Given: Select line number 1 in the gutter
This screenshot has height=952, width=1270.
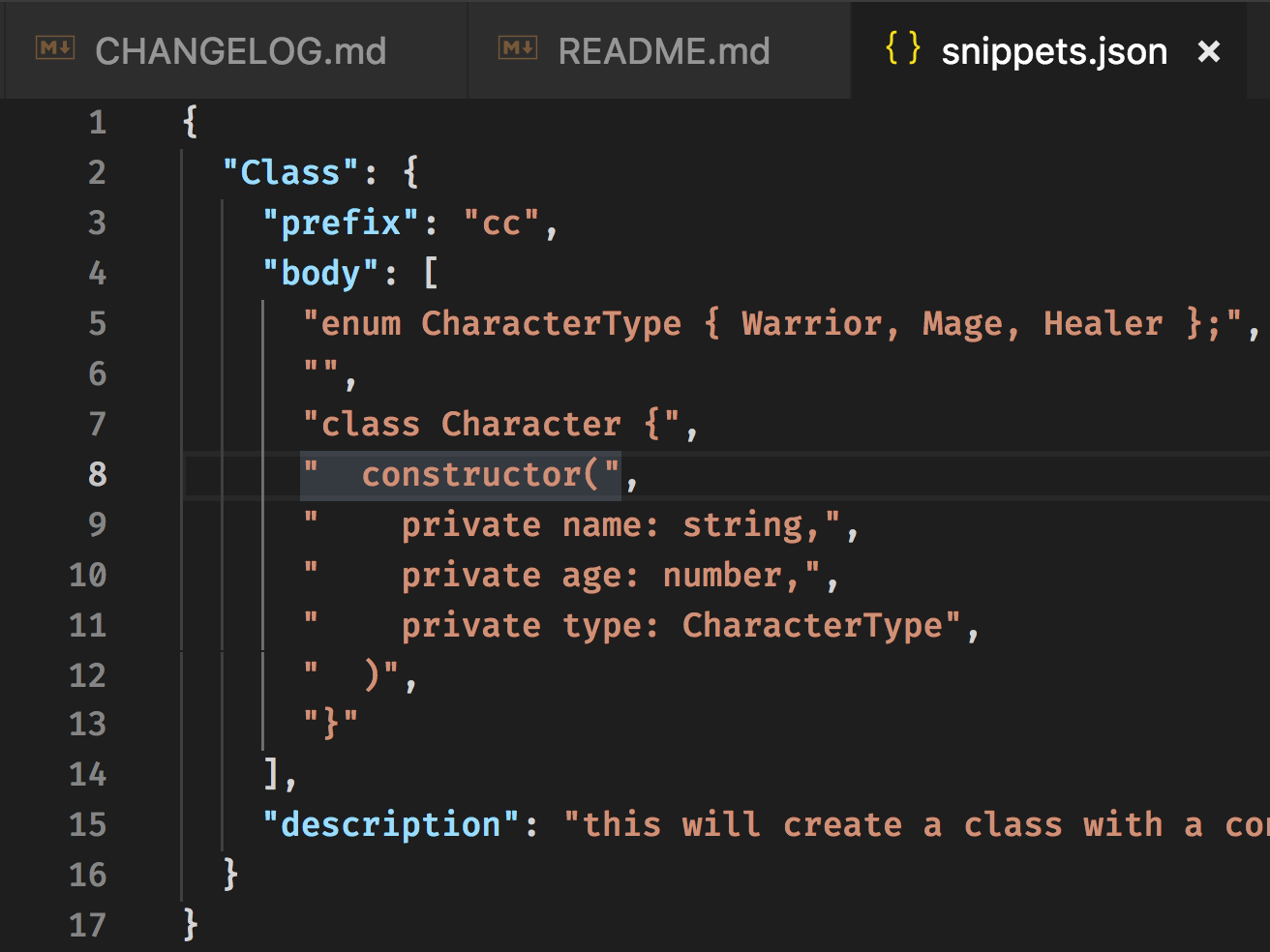Looking at the screenshot, I should tap(97, 122).
